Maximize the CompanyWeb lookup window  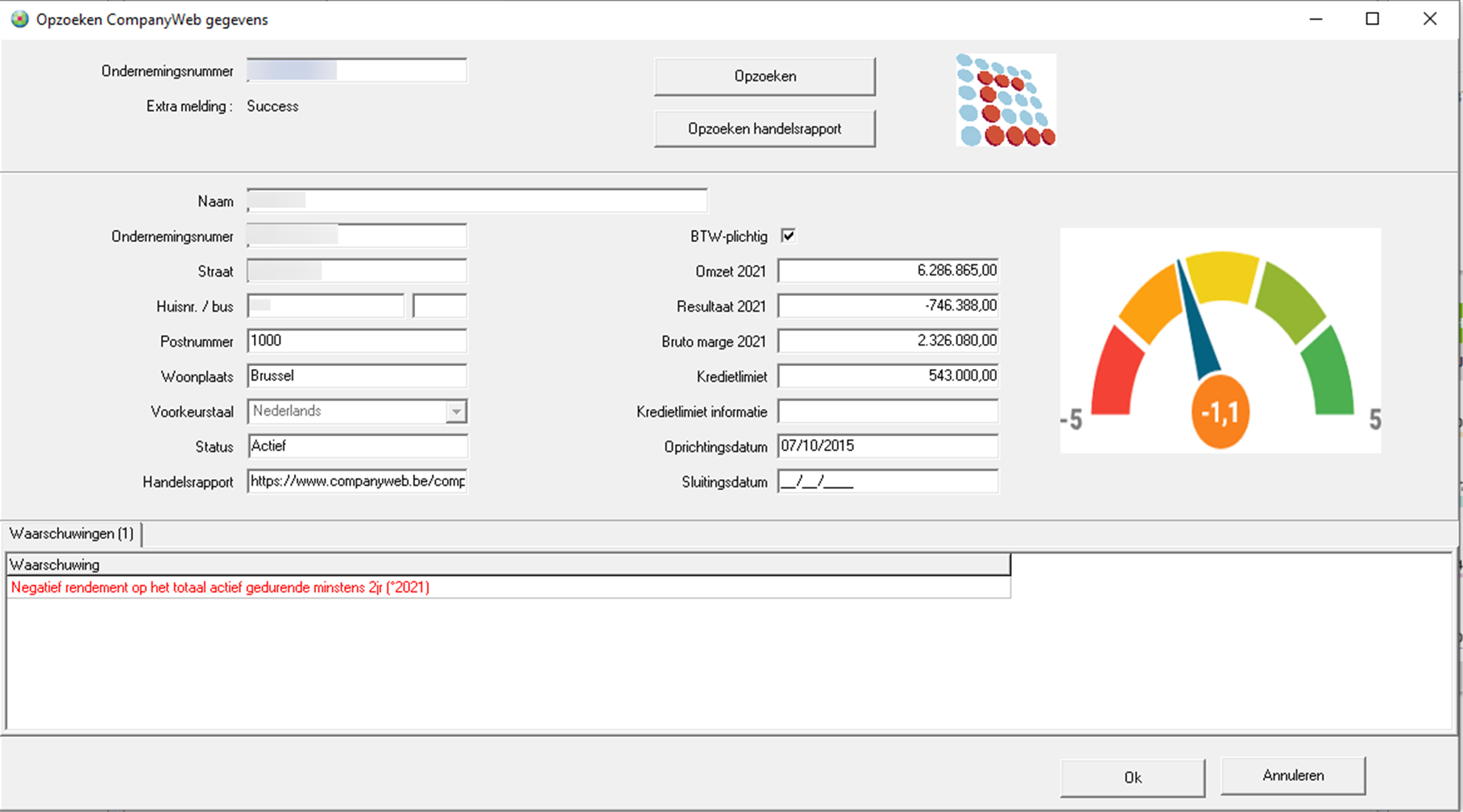click(1372, 19)
